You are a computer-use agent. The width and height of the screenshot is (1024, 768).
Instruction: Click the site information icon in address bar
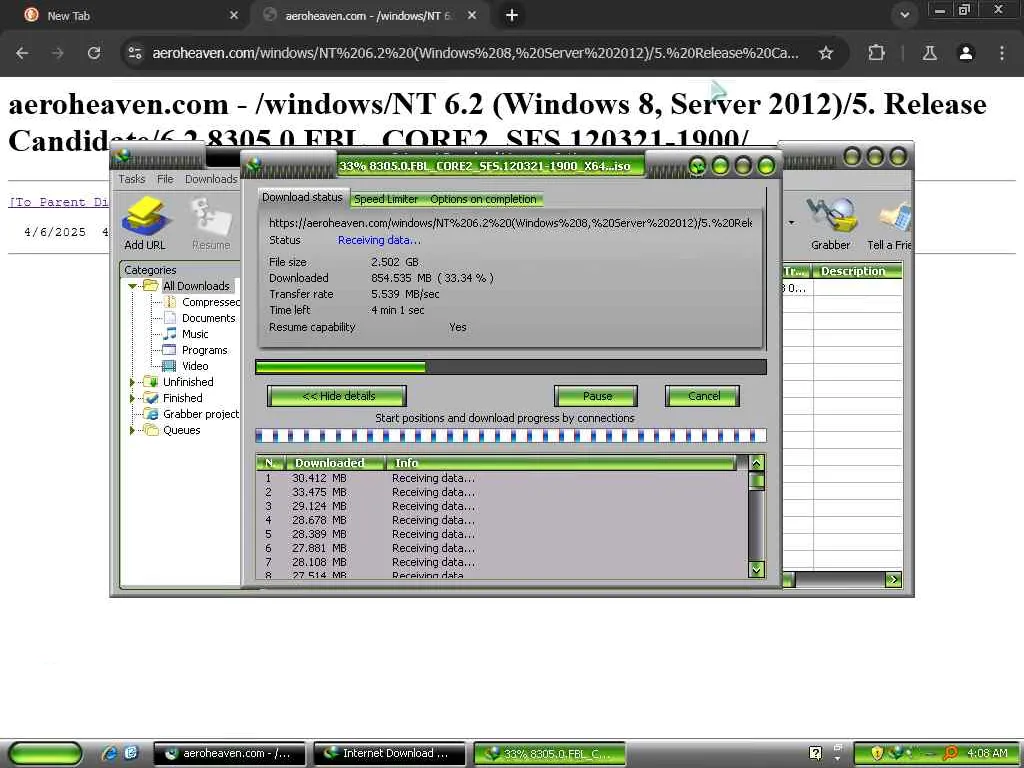[135, 53]
